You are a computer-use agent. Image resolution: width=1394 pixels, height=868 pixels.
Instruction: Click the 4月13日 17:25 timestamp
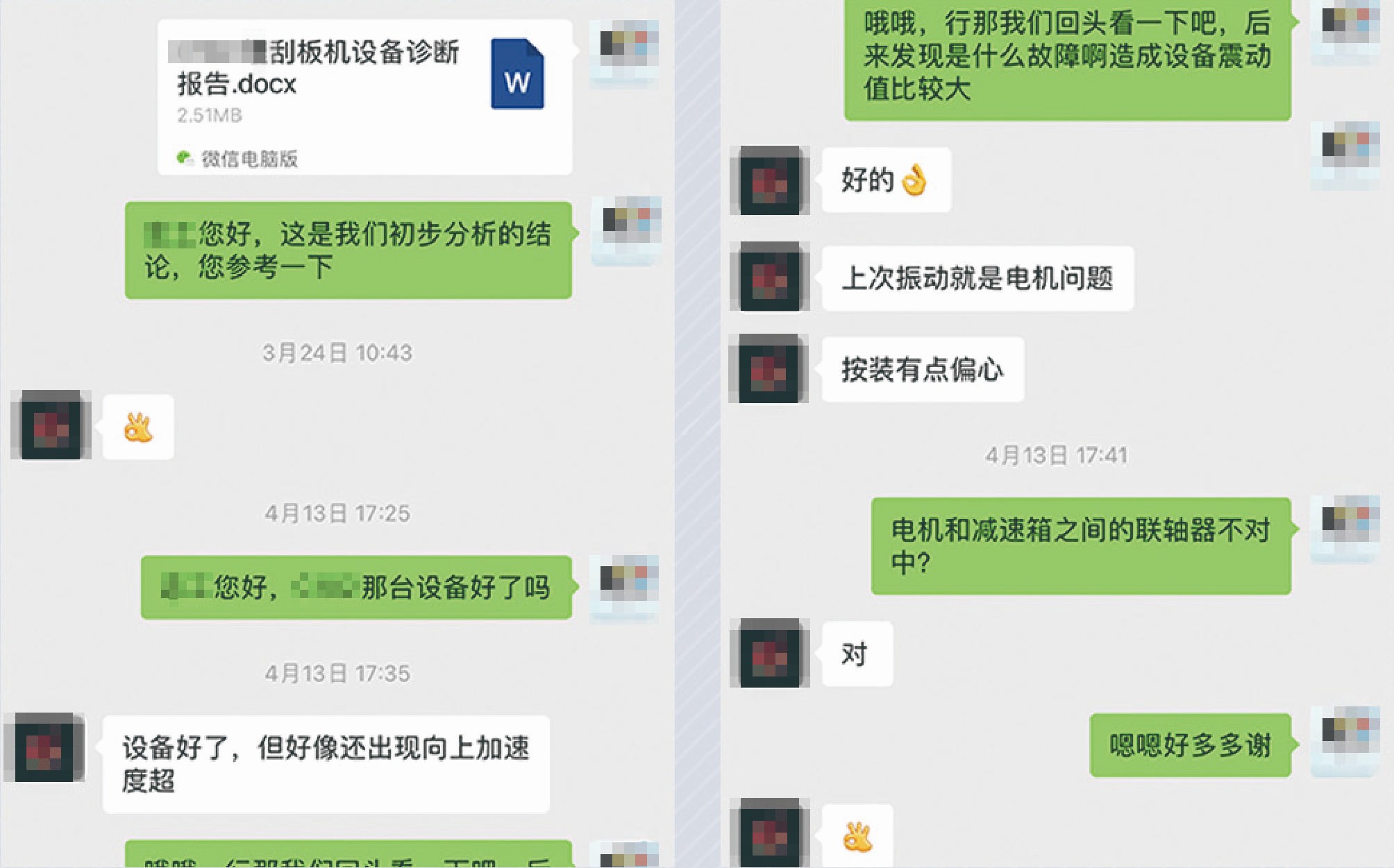(x=337, y=513)
